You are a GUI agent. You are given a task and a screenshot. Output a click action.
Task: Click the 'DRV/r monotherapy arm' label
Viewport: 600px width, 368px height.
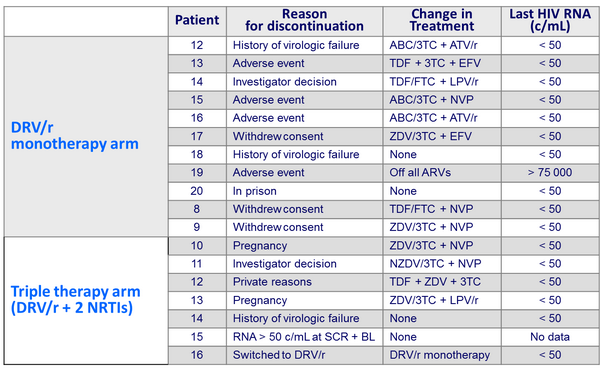coord(75,135)
